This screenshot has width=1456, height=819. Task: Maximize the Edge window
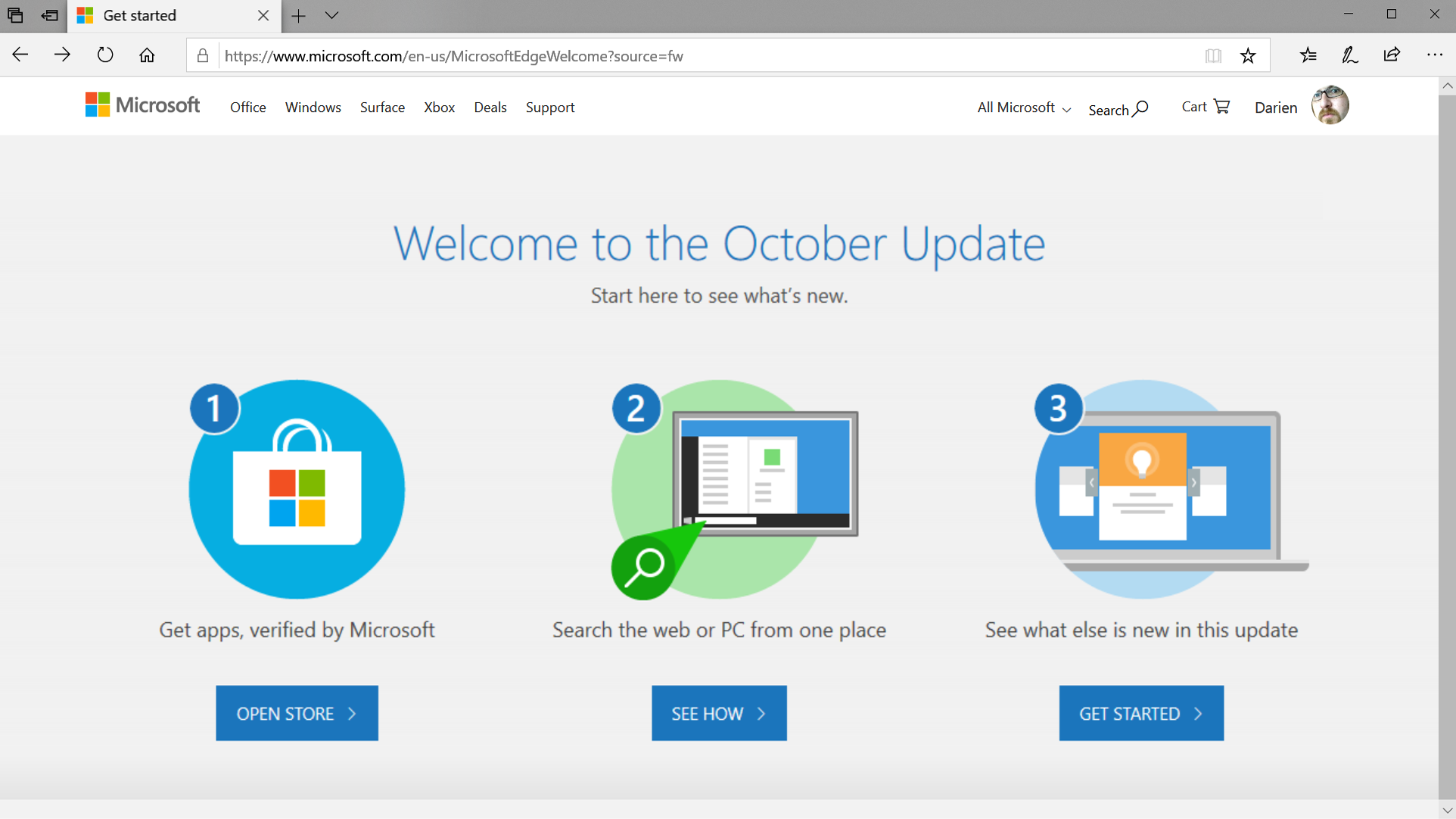coord(1391,14)
